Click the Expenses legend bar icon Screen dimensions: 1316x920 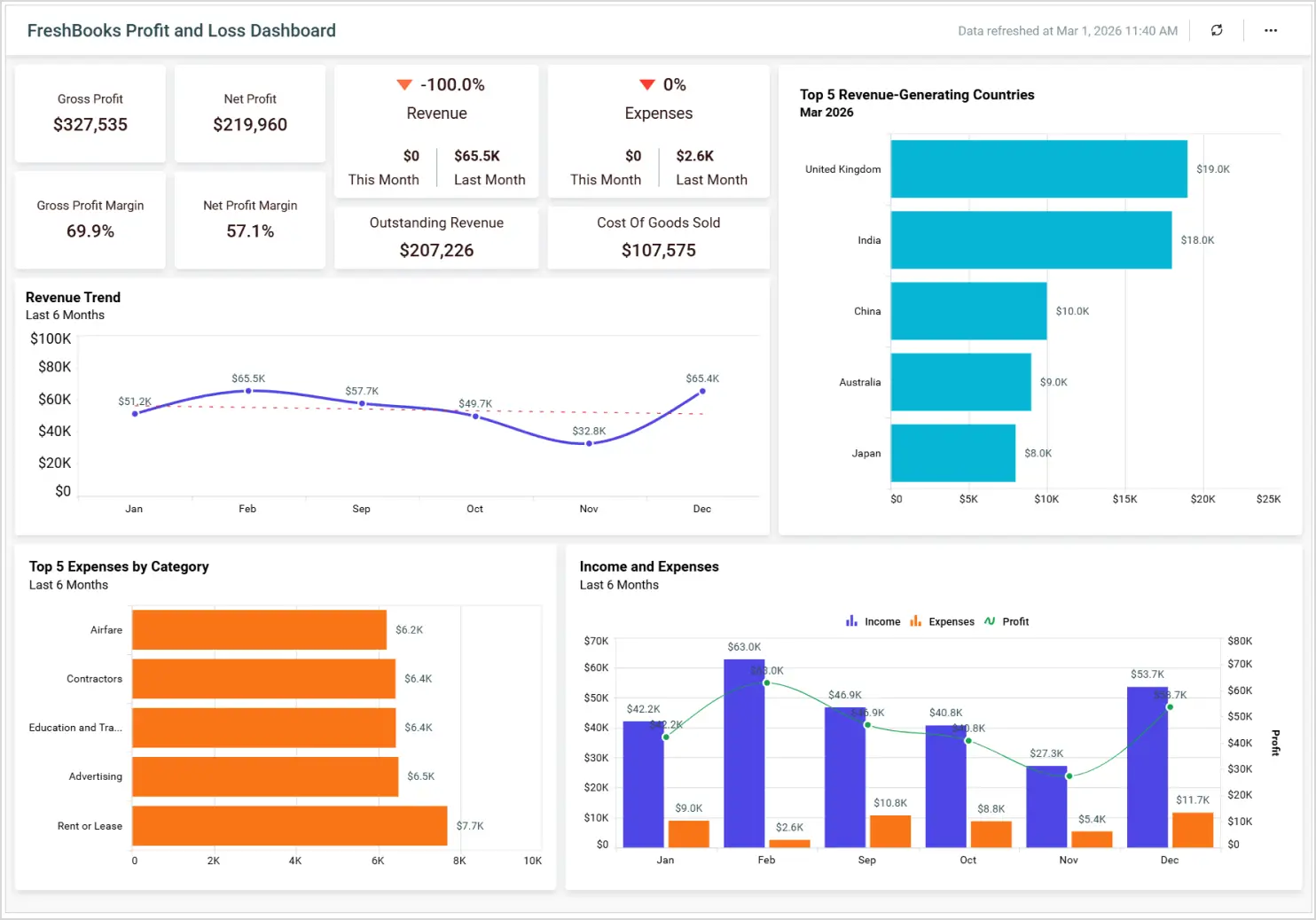click(915, 621)
